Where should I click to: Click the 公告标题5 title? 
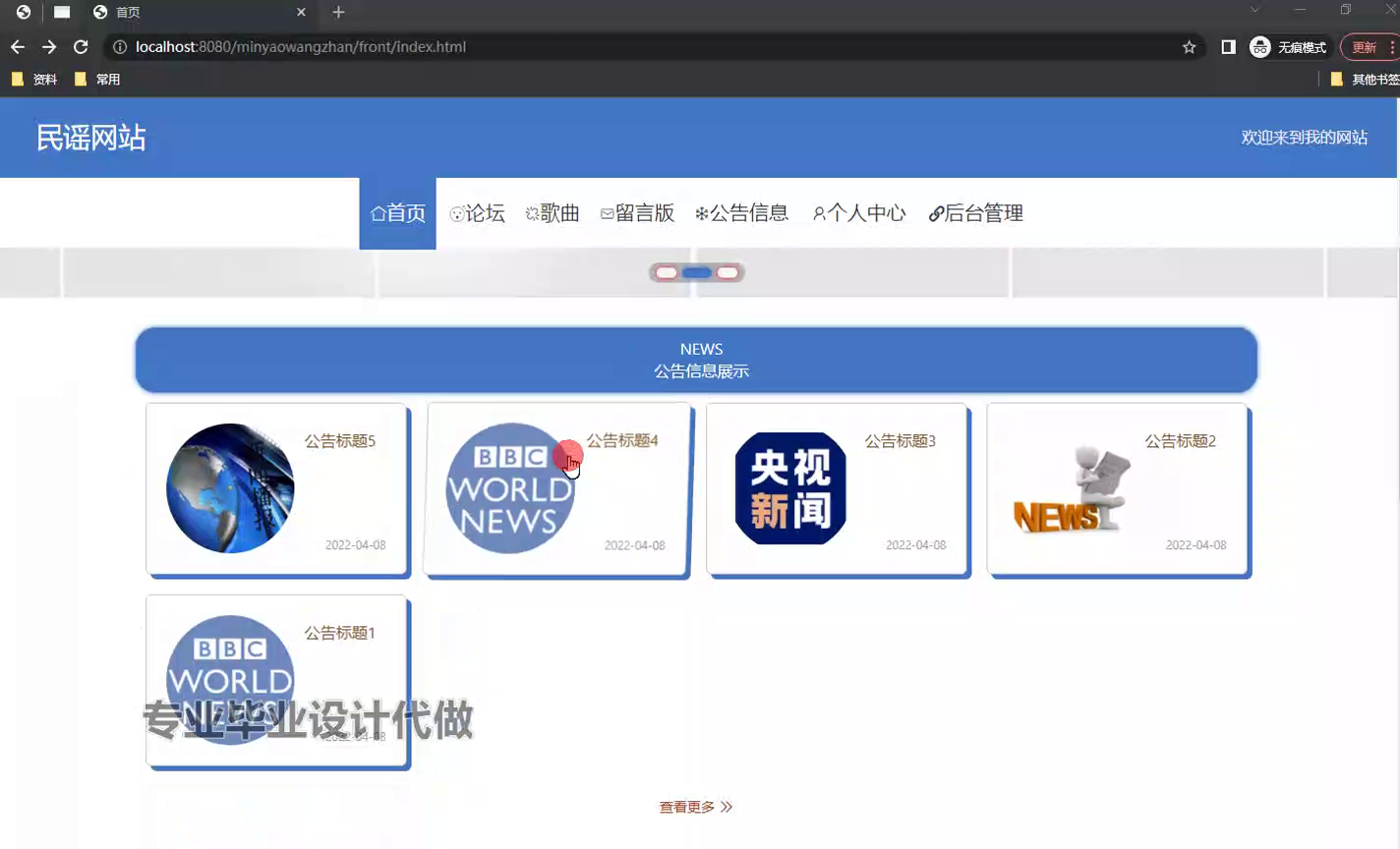(x=340, y=441)
